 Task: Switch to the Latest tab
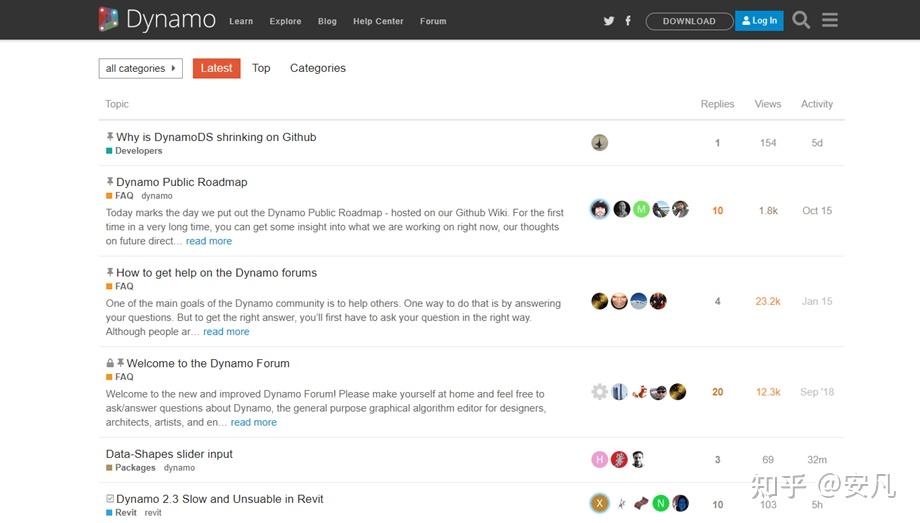[x=216, y=68]
